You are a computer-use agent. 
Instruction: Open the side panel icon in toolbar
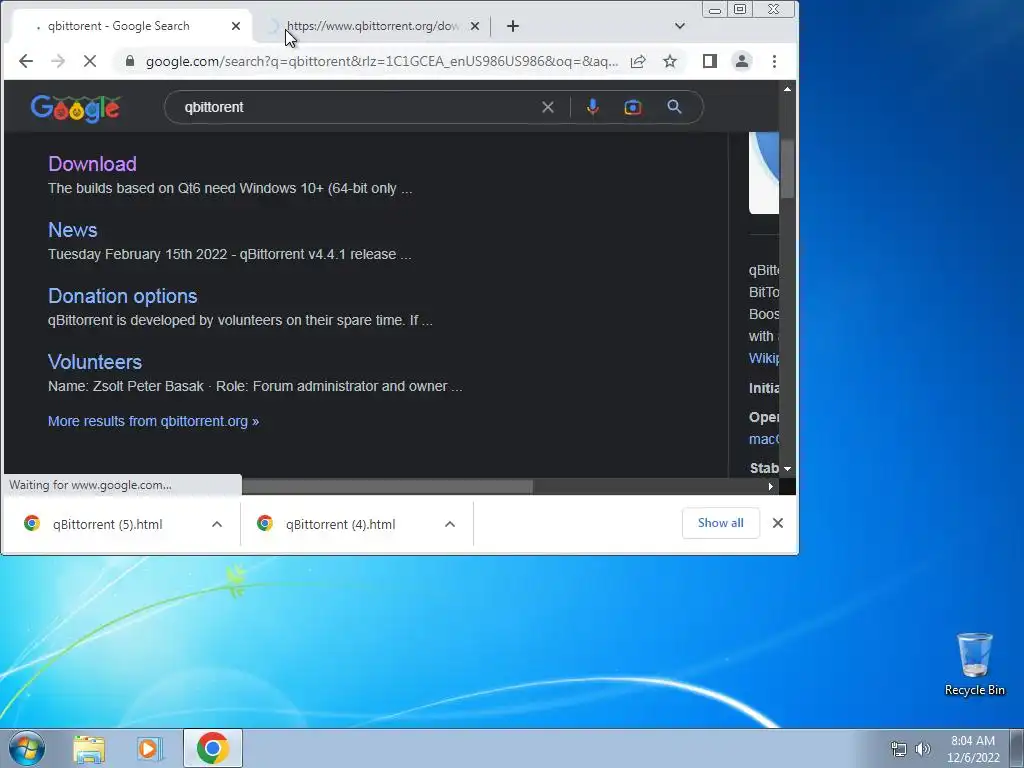710,61
